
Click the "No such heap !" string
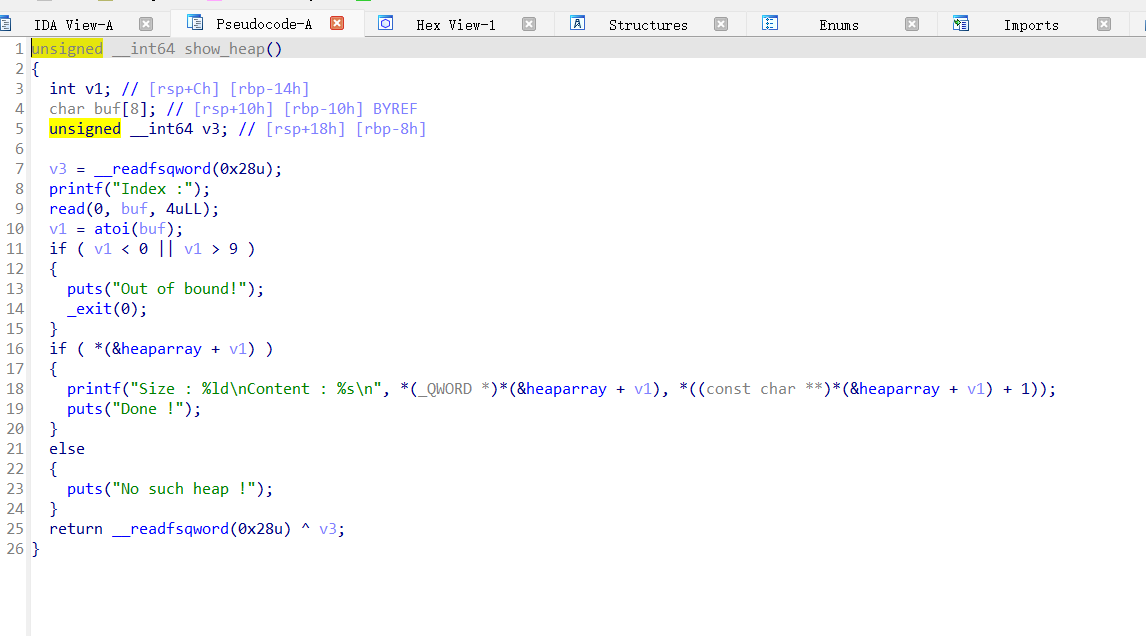(x=183, y=489)
